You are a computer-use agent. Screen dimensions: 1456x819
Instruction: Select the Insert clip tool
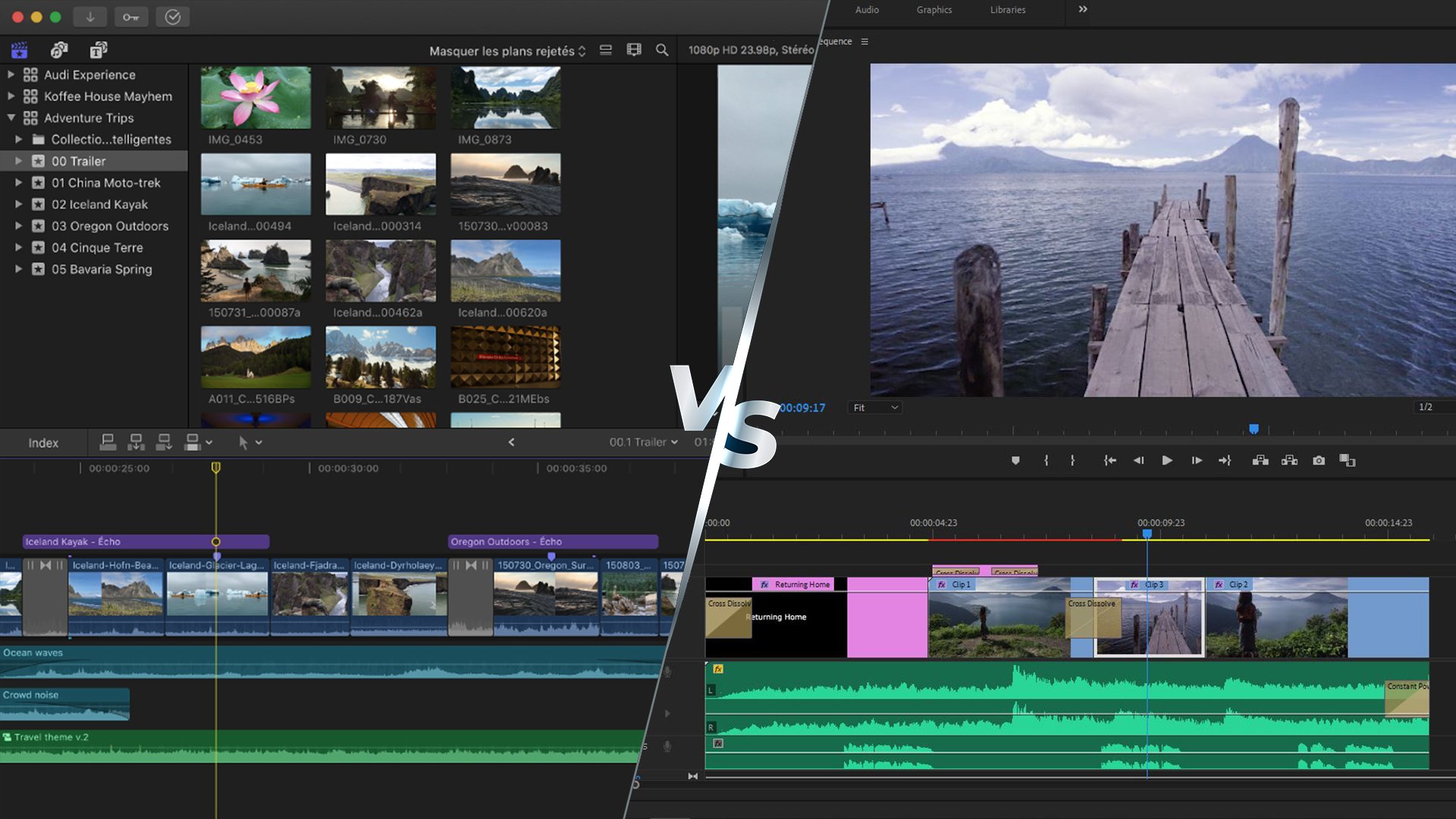[136, 442]
